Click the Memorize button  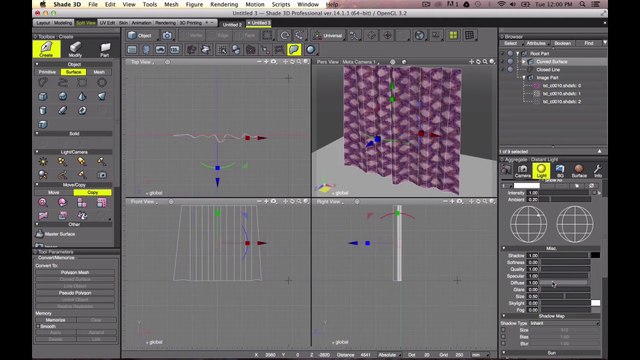(x=56, y=320)
